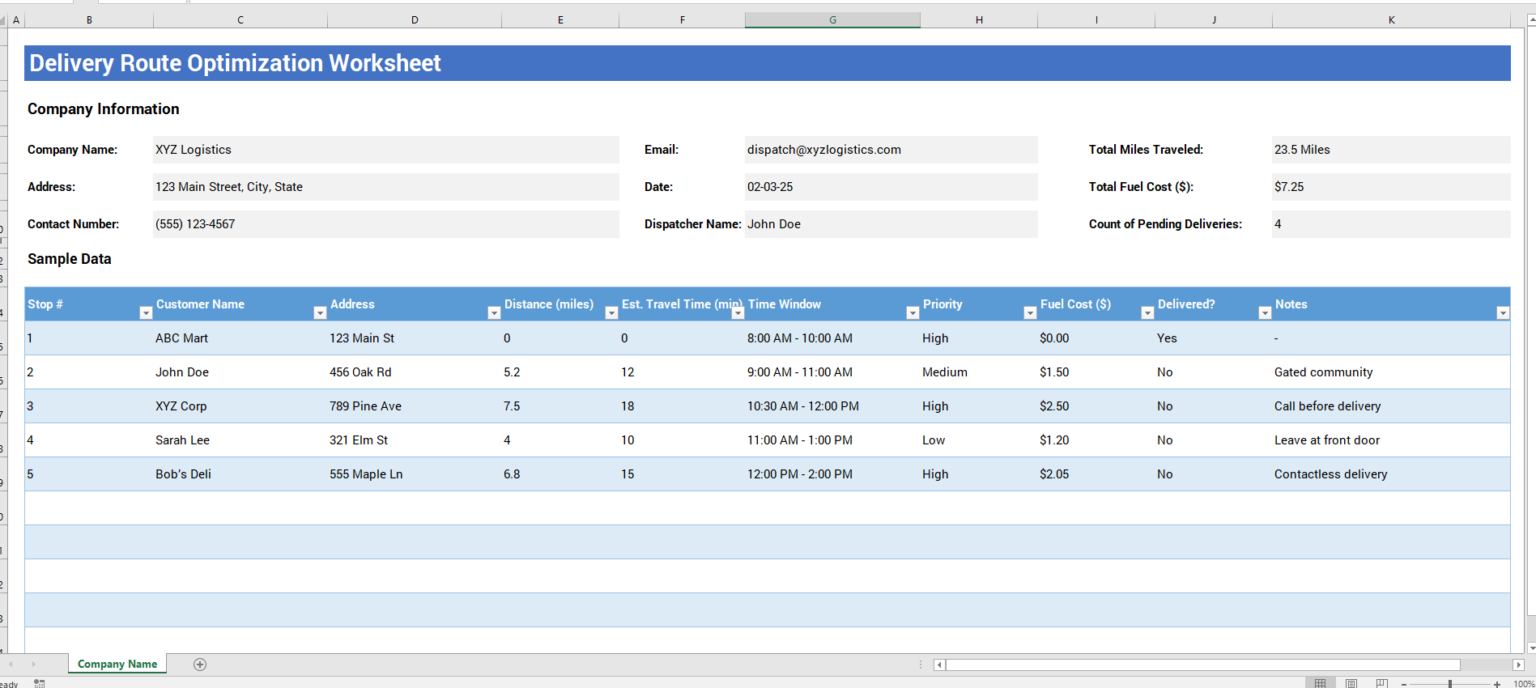Image resolution: width=1536 pixels, height=688 pixels.
Task: Select the Company Name sheet tab
Action: pos(117,664)
